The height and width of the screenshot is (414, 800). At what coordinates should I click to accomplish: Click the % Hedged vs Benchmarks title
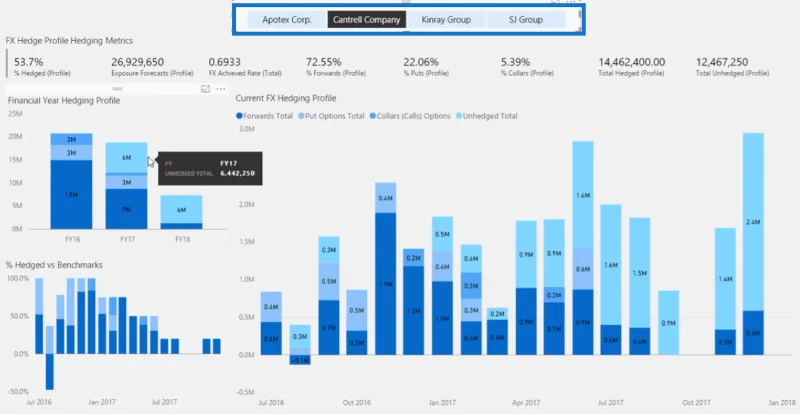(54, 265)
